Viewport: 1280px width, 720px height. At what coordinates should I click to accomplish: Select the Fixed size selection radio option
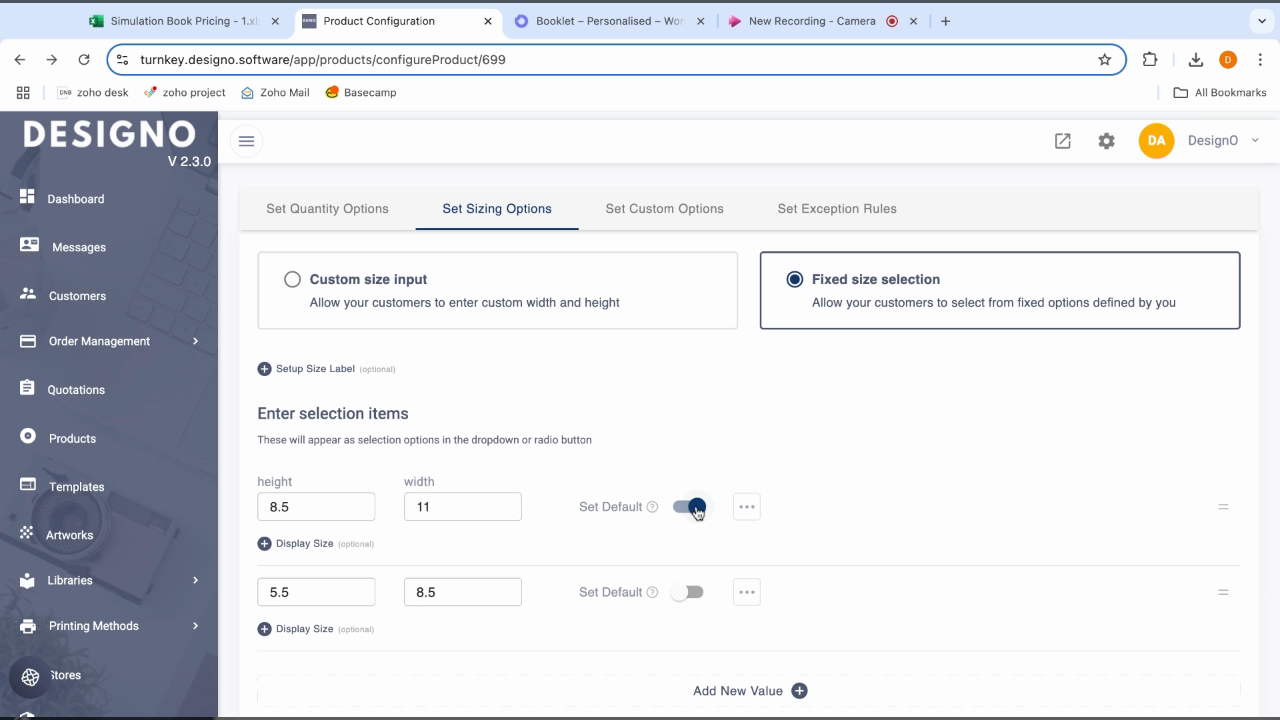(794, 280)
